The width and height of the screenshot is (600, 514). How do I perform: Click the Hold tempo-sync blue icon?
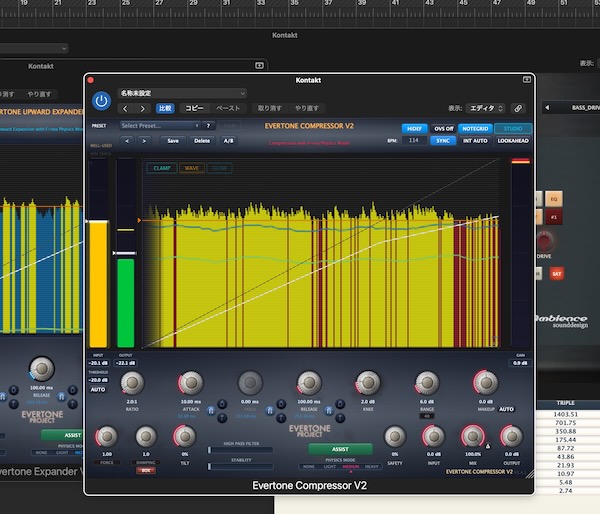[x=270, y=411]
